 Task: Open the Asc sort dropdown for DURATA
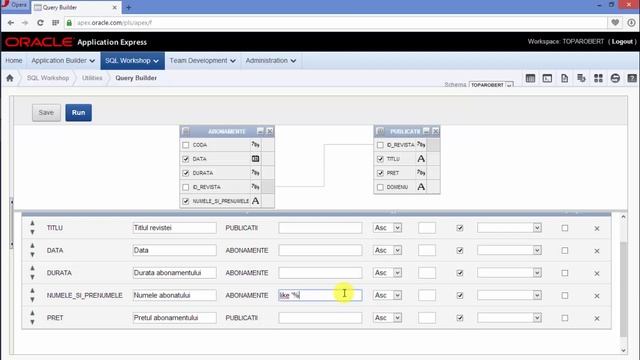coord(387,273)
